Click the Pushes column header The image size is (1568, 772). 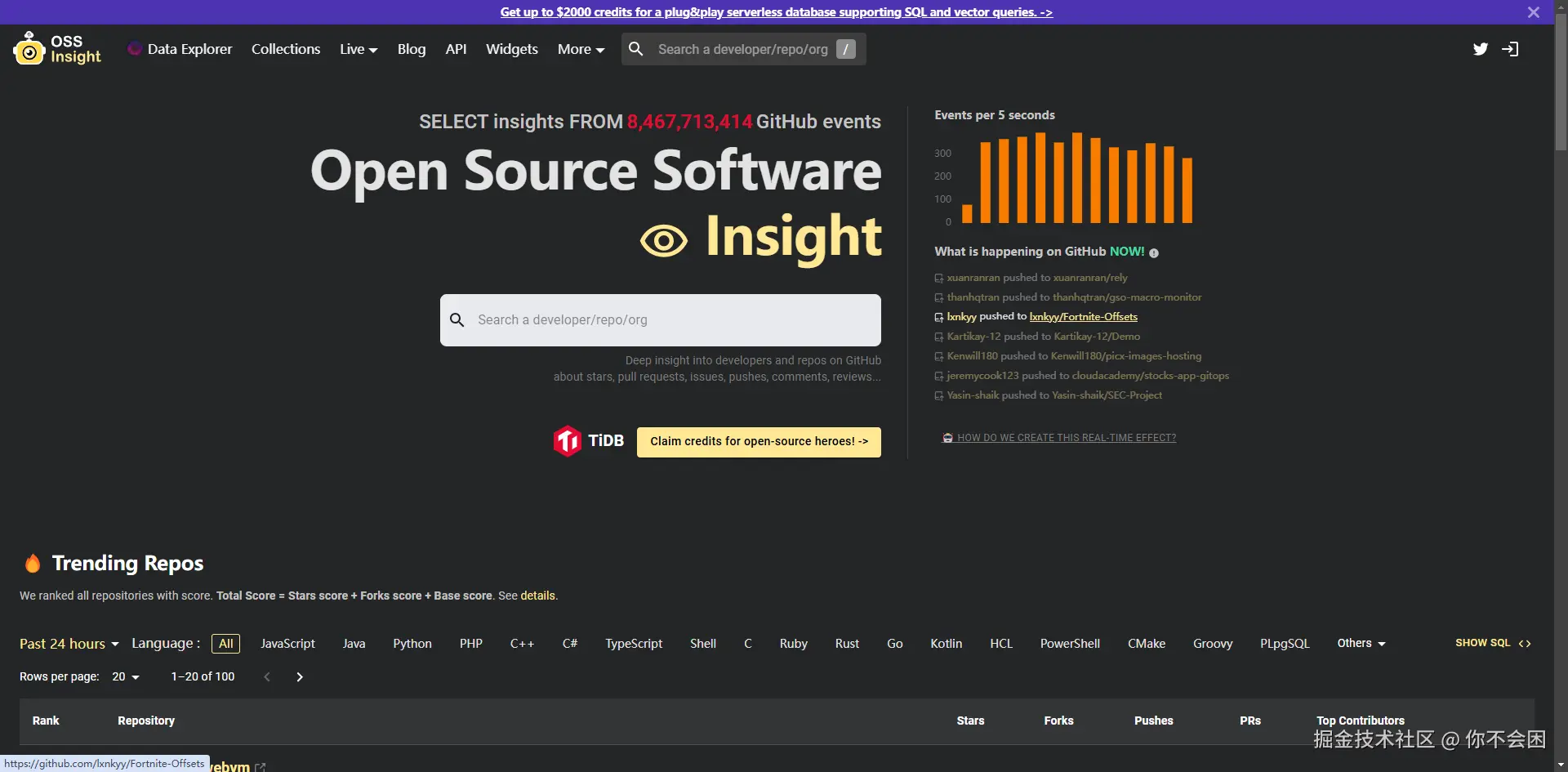point(1153,721)
